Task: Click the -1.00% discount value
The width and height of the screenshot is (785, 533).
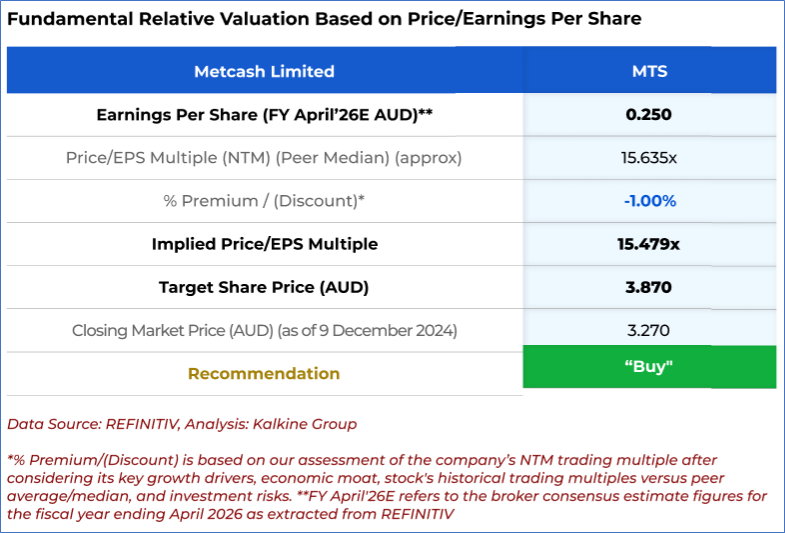Action: pyautogui.click(x=649, y=201)
